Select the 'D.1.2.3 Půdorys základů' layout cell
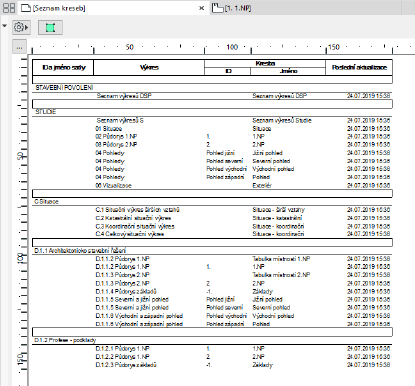The width and height of the screenshot is (415, 386). coord(126,365)
